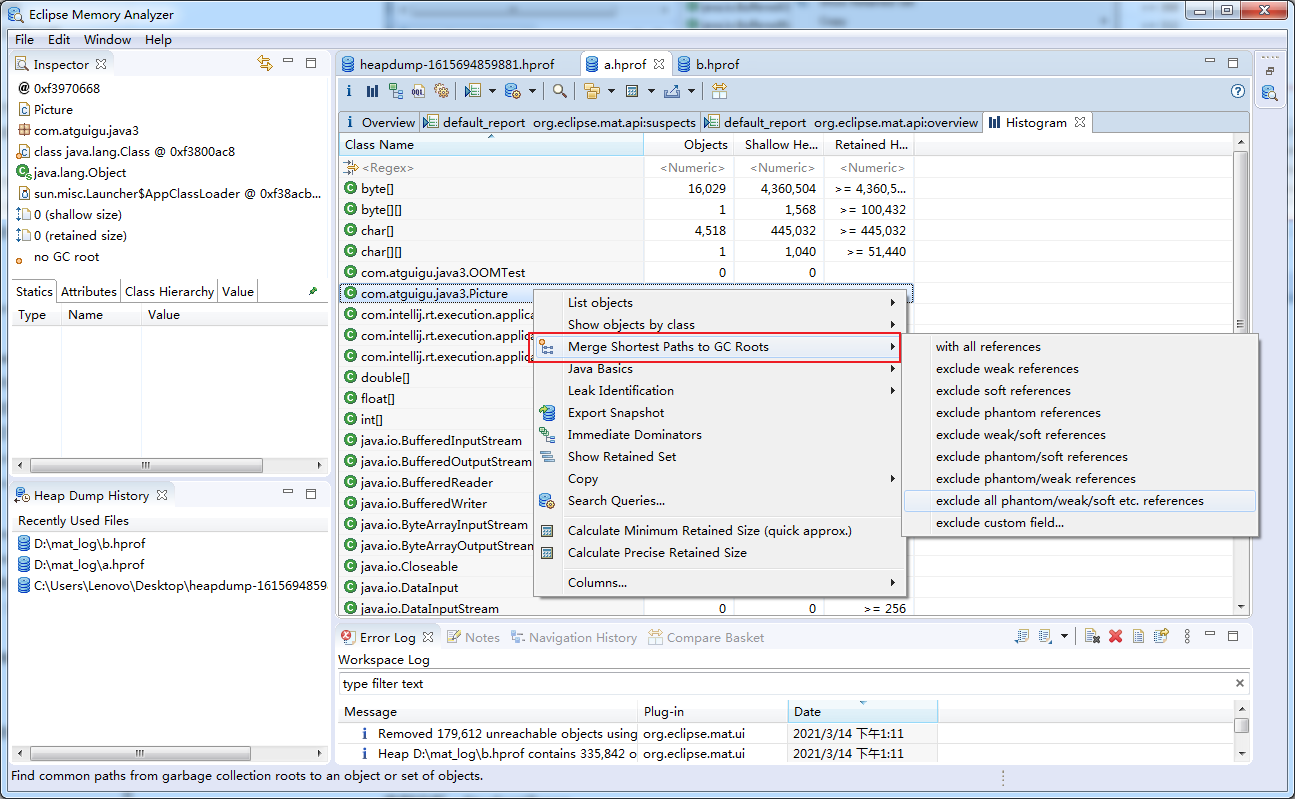Expand the Java Basics submenu

click(718, 369)
